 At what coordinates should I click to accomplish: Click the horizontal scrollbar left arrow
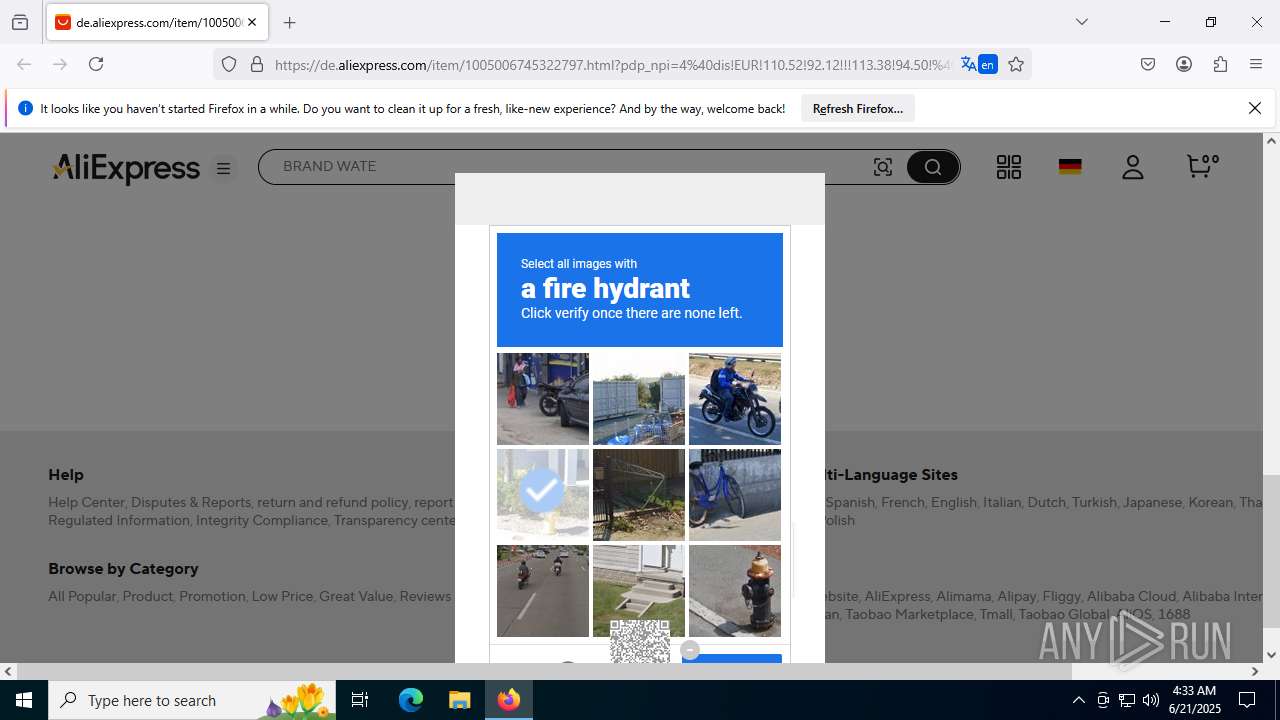click(8, 671)
